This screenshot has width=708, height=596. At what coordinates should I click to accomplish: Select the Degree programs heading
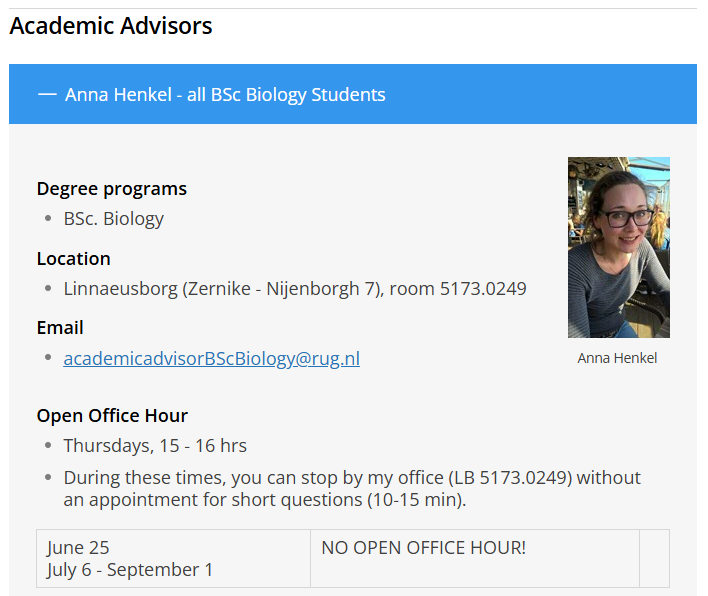click(x=112, y=189)
